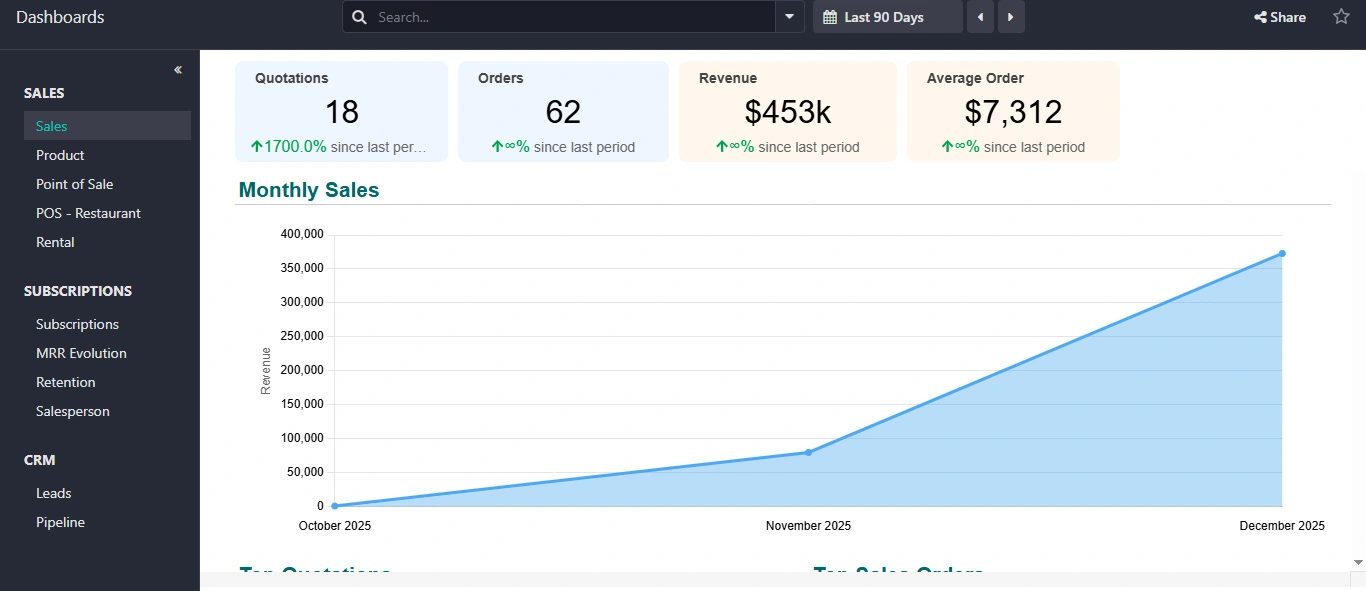The image size is (1366, 591).
Task: Go to the next date period arrow
Action: point(1011,17)
